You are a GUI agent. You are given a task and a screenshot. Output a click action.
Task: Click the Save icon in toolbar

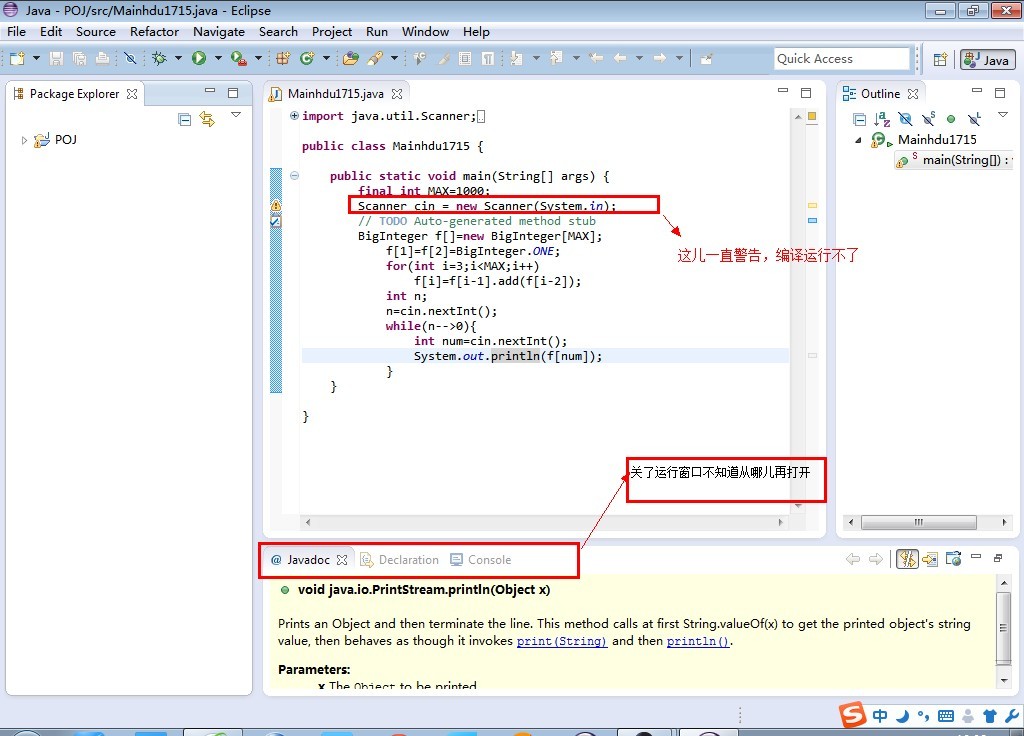coord(57,59)
